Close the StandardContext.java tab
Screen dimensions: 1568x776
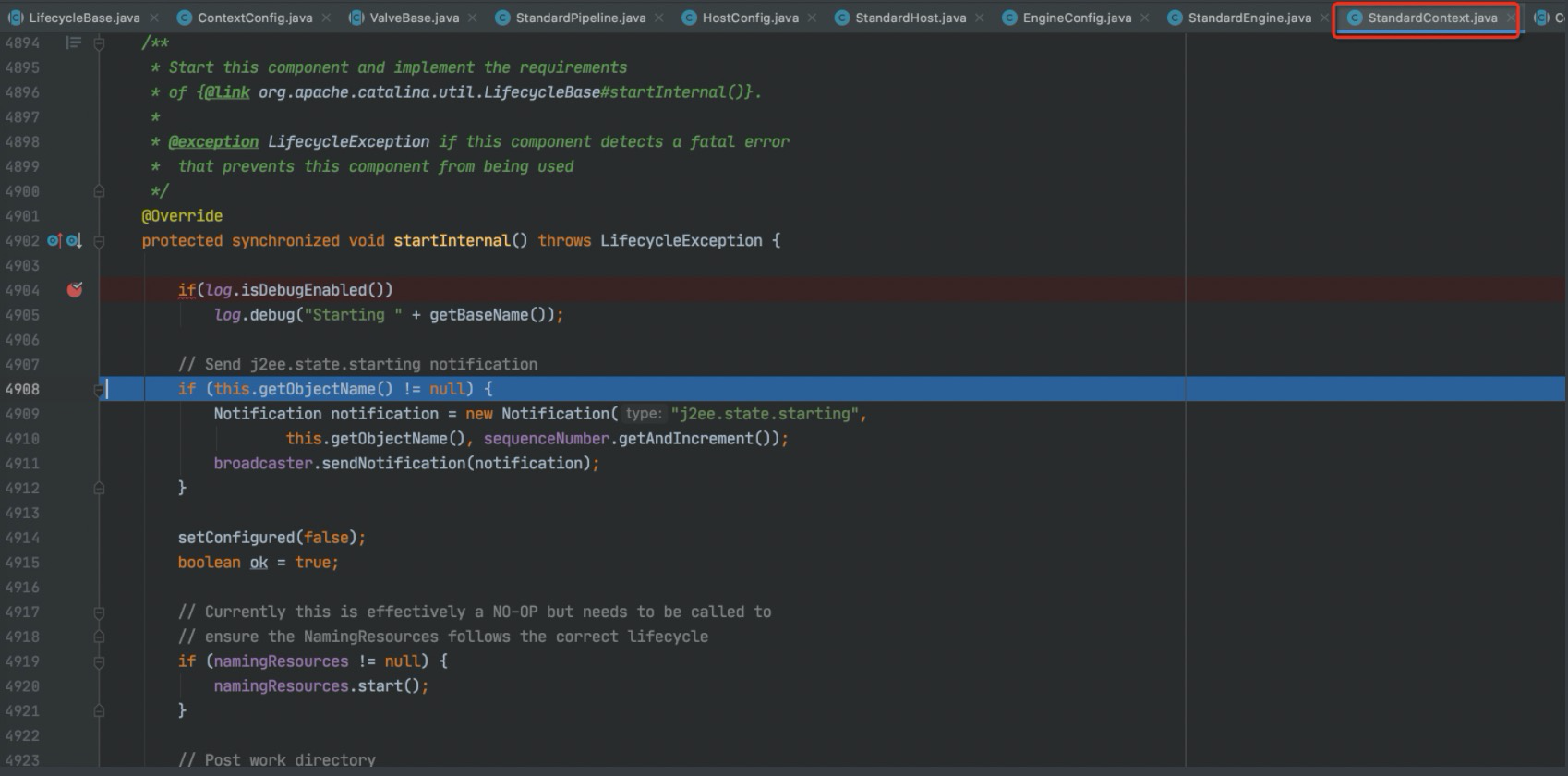click(x=1511, y=18)
